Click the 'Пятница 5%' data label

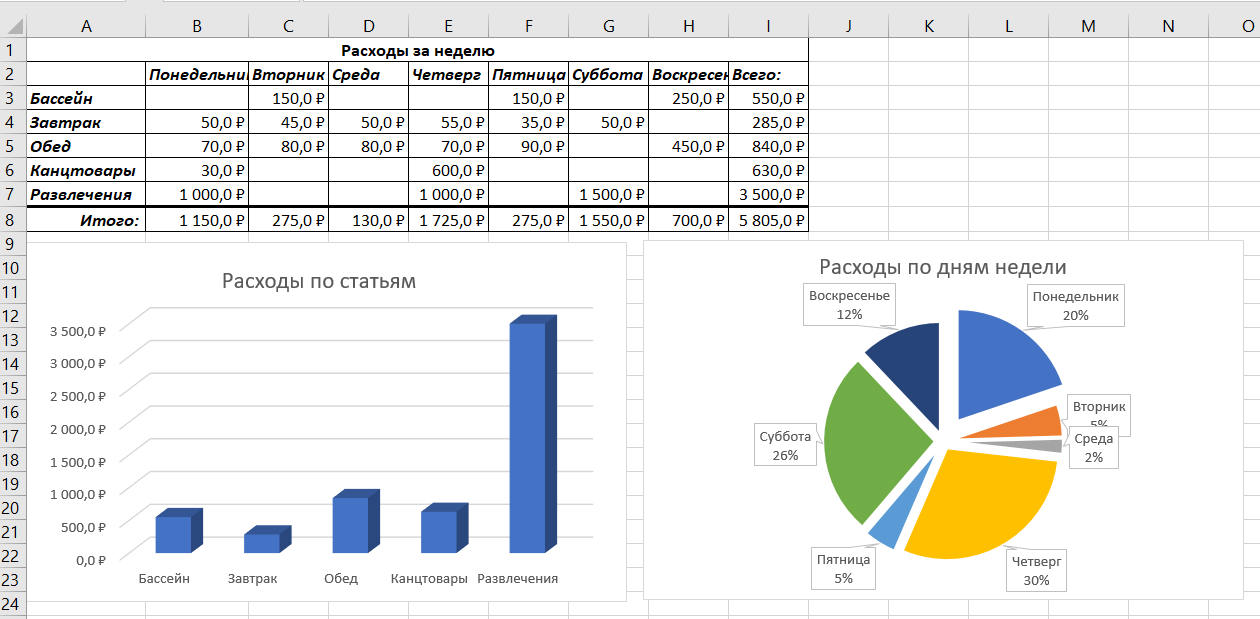[843, 569]
